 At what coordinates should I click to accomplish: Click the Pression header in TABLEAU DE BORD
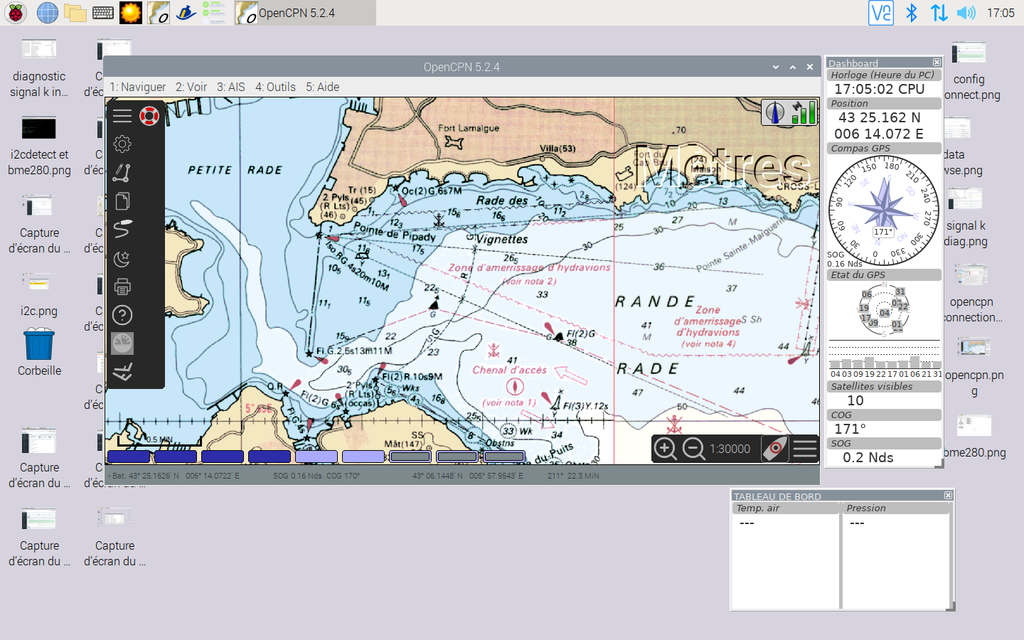[896, 508]
